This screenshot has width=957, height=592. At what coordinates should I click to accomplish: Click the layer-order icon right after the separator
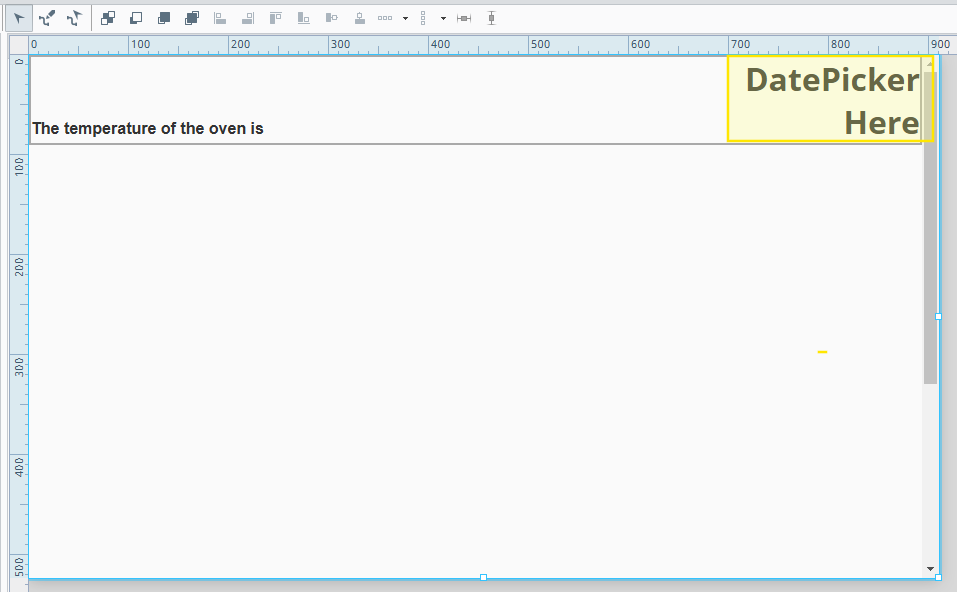(108, 18)
